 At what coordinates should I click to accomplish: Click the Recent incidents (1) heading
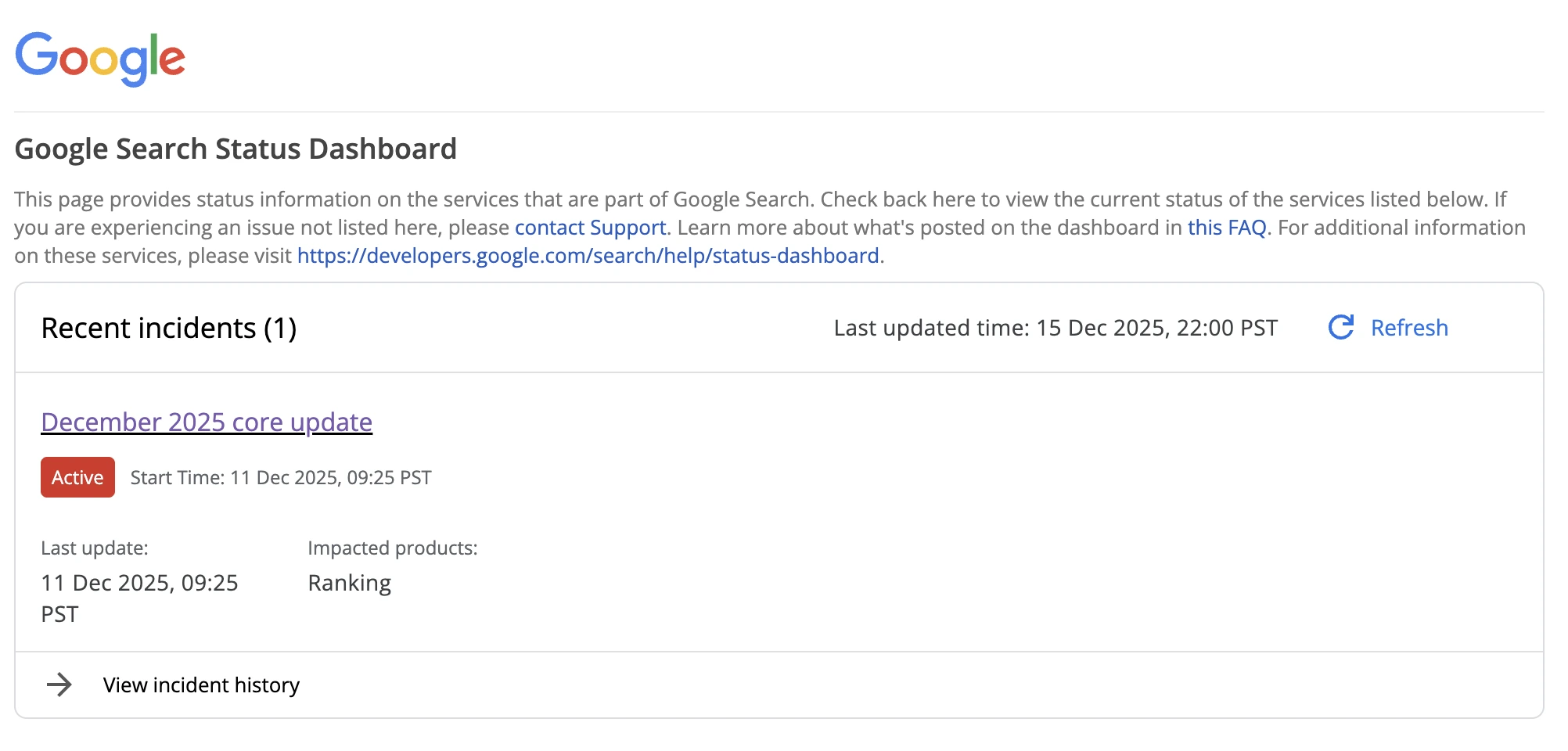tap(169, 328)
